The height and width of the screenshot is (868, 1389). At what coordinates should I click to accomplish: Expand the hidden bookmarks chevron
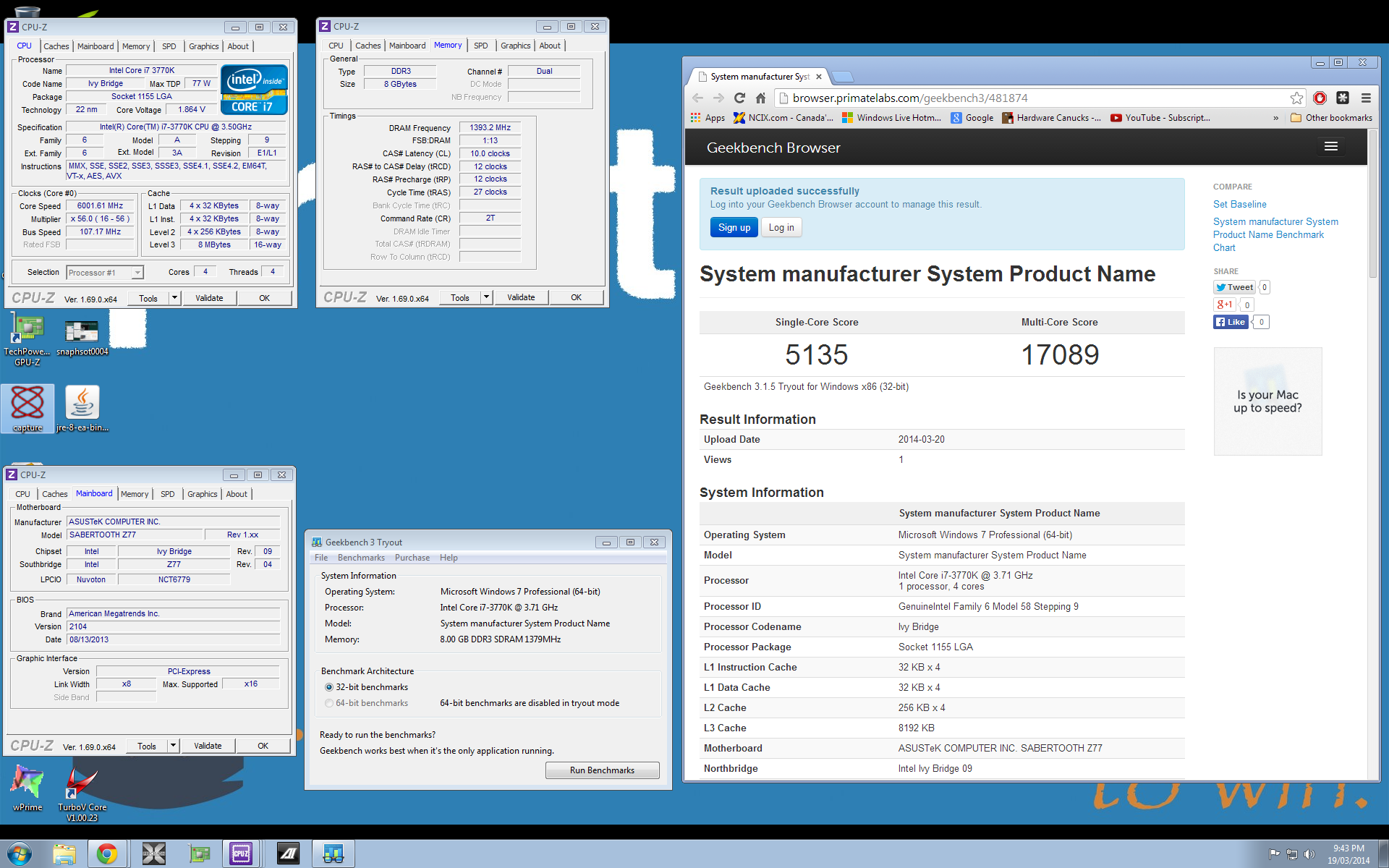1275,118
